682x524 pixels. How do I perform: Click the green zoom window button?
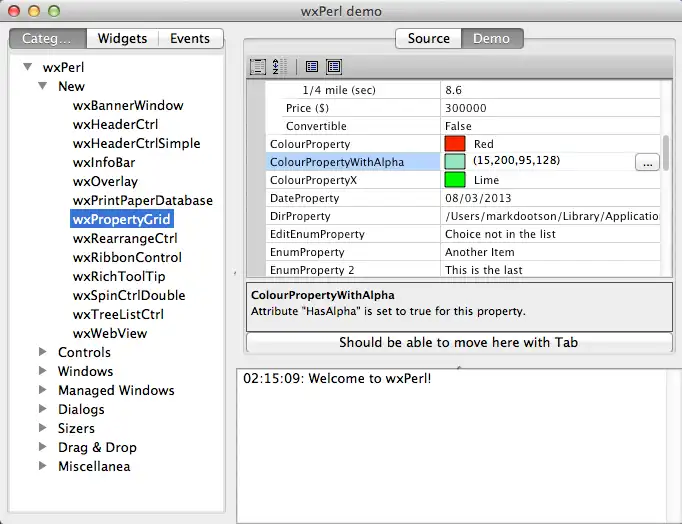pyautogui.click(x=54, y=11)
